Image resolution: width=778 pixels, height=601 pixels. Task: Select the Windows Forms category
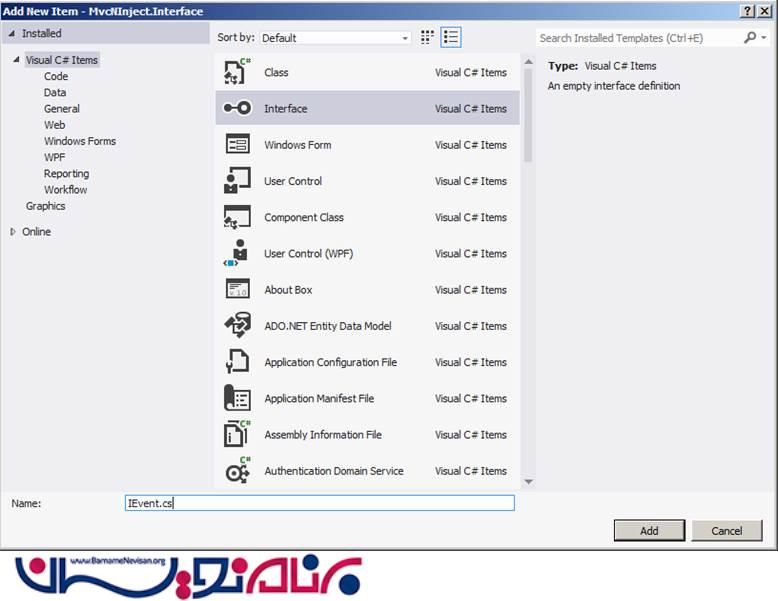(79, 141)
